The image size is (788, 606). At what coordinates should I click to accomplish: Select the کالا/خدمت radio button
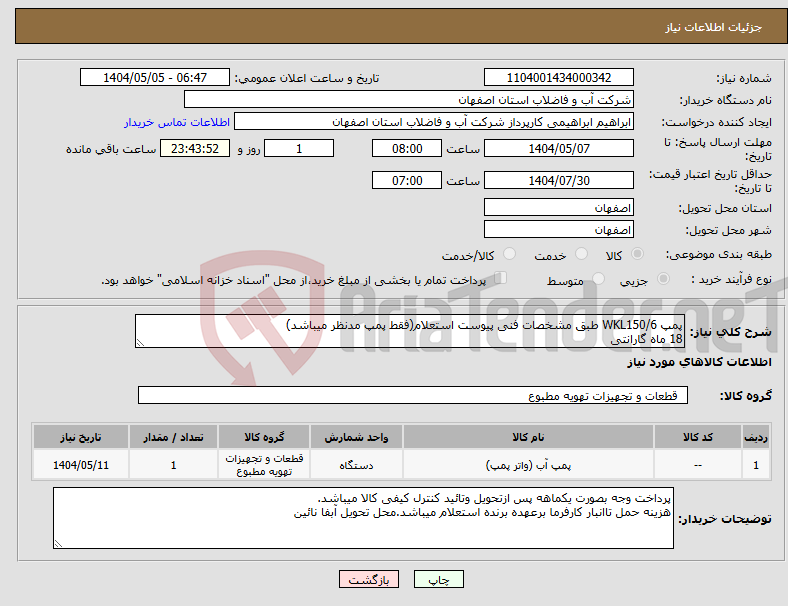click(510, 254)
